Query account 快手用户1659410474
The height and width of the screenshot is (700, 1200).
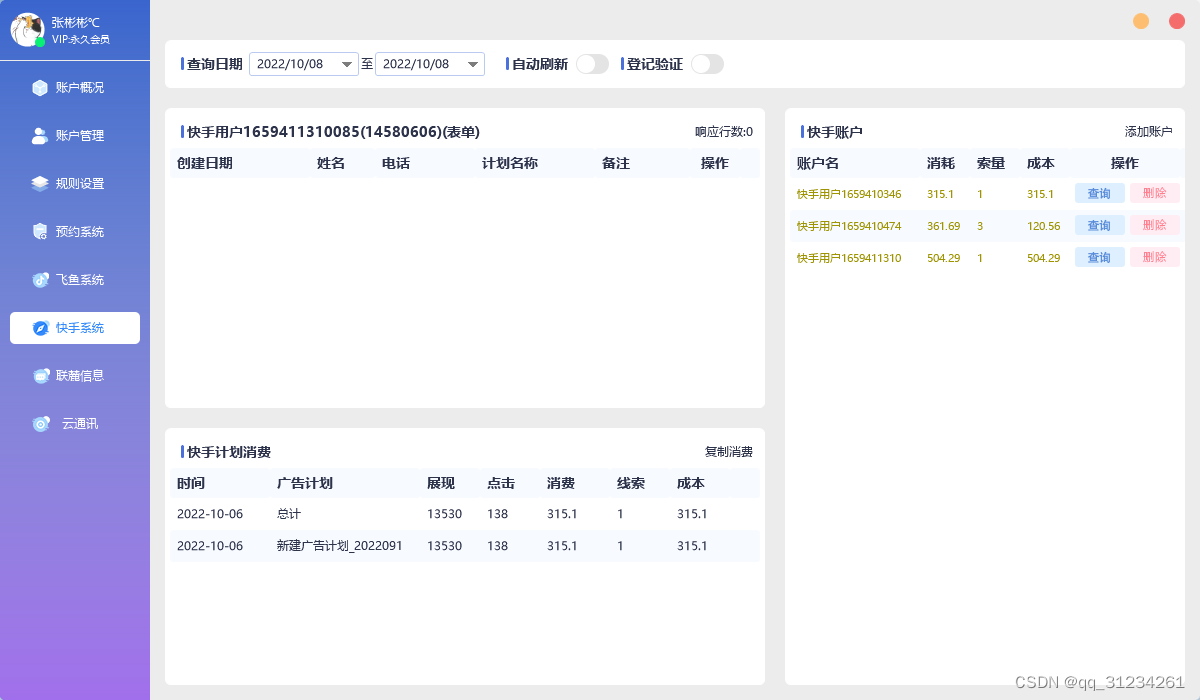pyautogui.click(x=1100, y=226)
